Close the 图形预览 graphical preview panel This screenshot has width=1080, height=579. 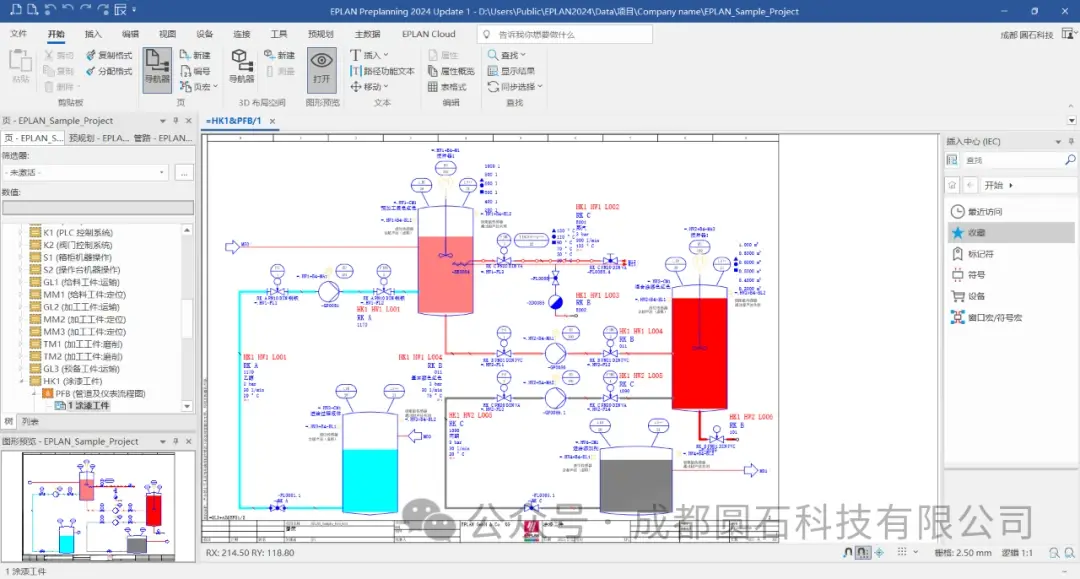[x=189, y=441]
